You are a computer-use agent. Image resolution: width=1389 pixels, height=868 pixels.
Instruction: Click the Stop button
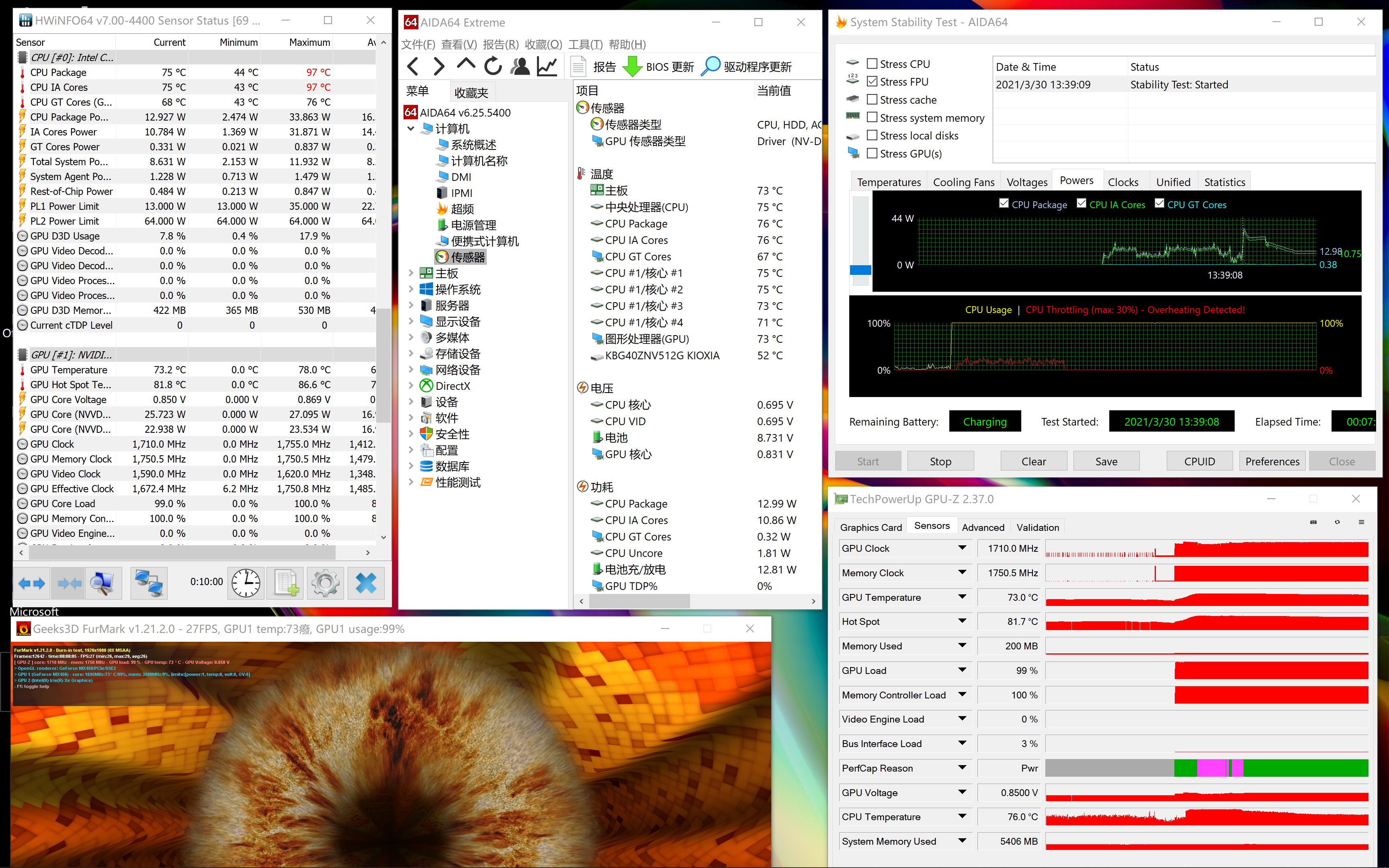940,461
